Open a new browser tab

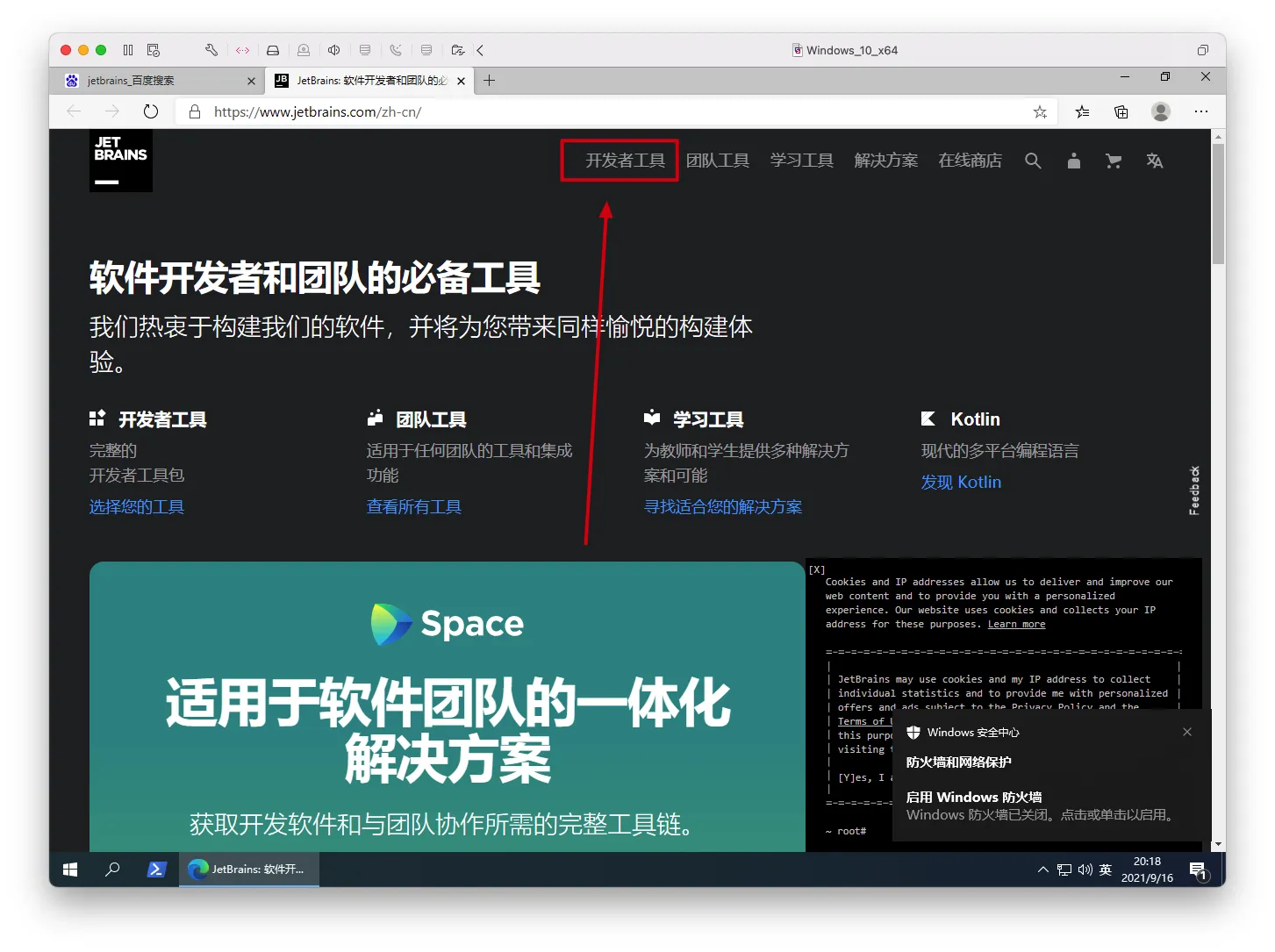pyautogui.click(x=490, y=81)
